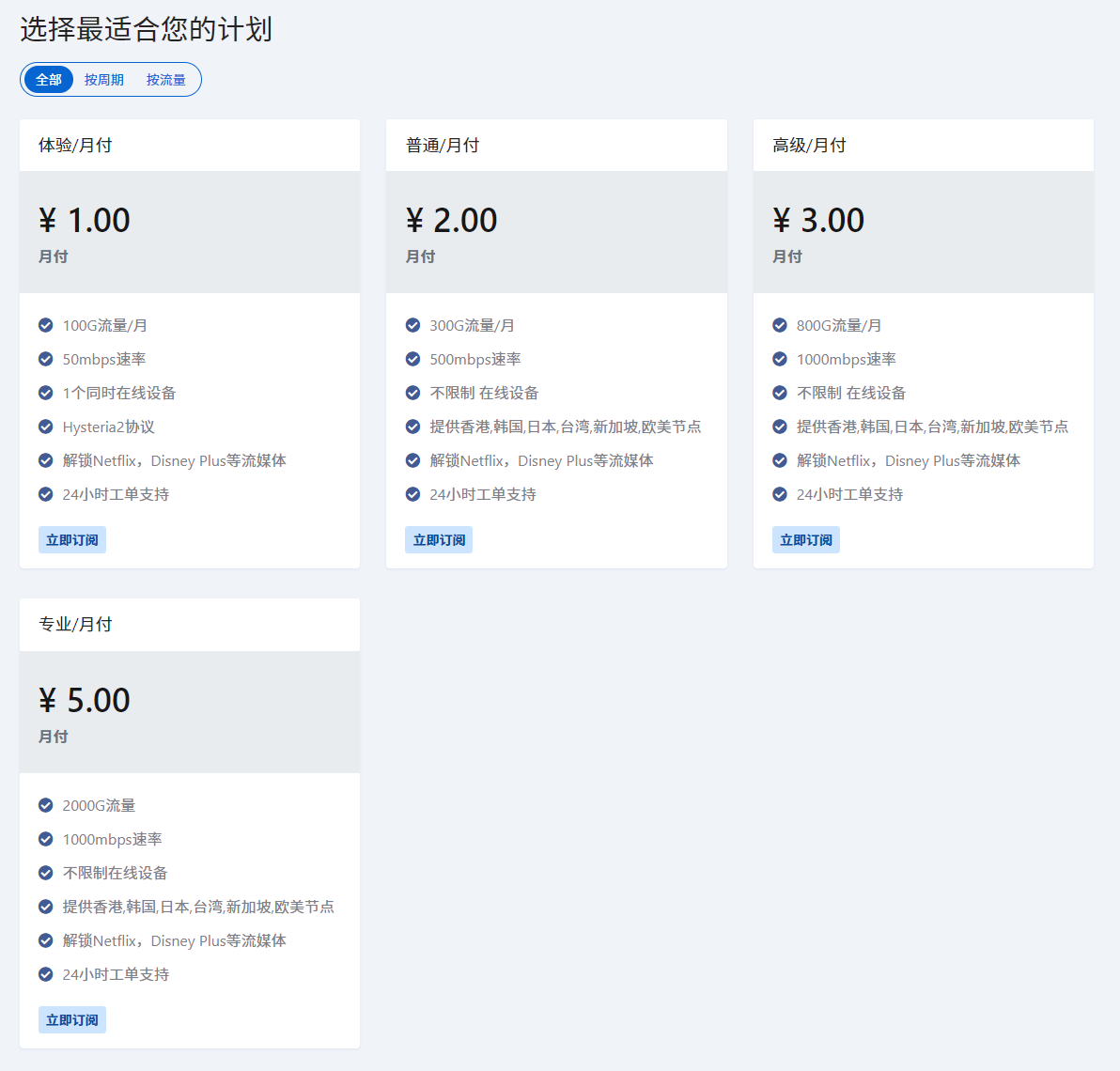This screenshot has width=1120, height=1071.
Task: Switch to the 按周期 tab
Action: pyautogui.click(x=104, y=80)
